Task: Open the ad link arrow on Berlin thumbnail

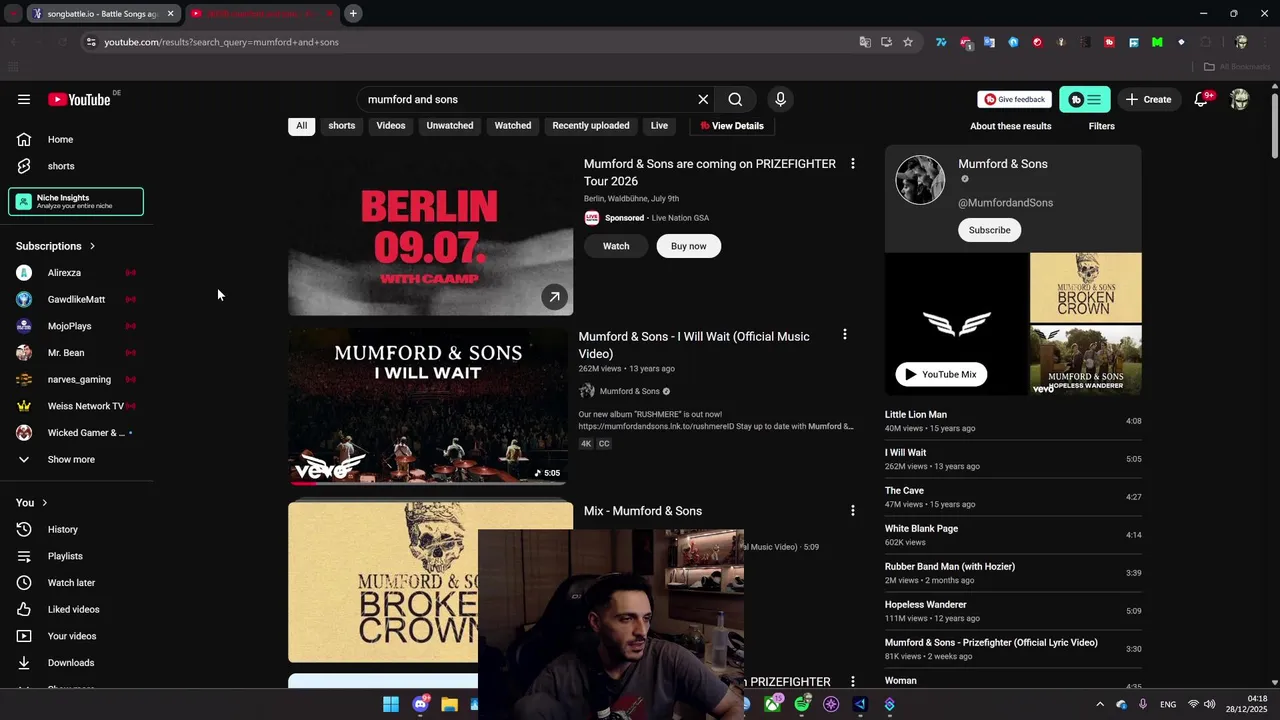Action: 554,296
